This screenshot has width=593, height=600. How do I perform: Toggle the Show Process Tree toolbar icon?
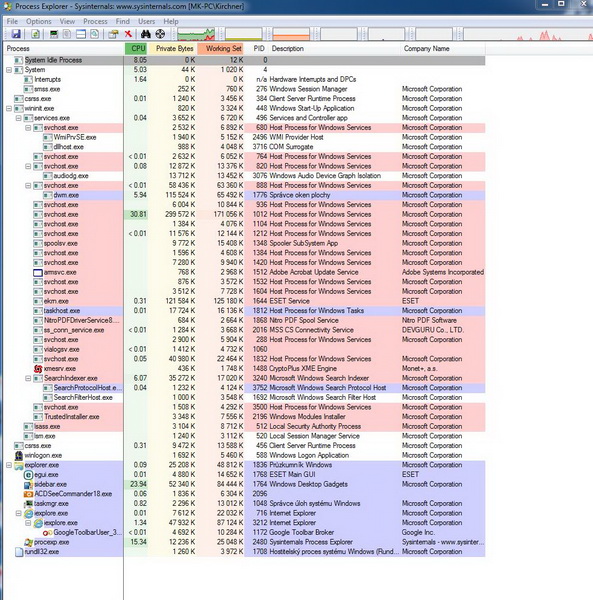pos(67,34)
